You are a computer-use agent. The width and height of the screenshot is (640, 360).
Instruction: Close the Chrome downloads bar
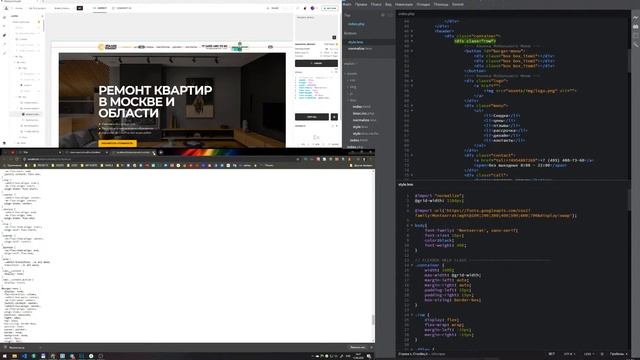point(371,348)
